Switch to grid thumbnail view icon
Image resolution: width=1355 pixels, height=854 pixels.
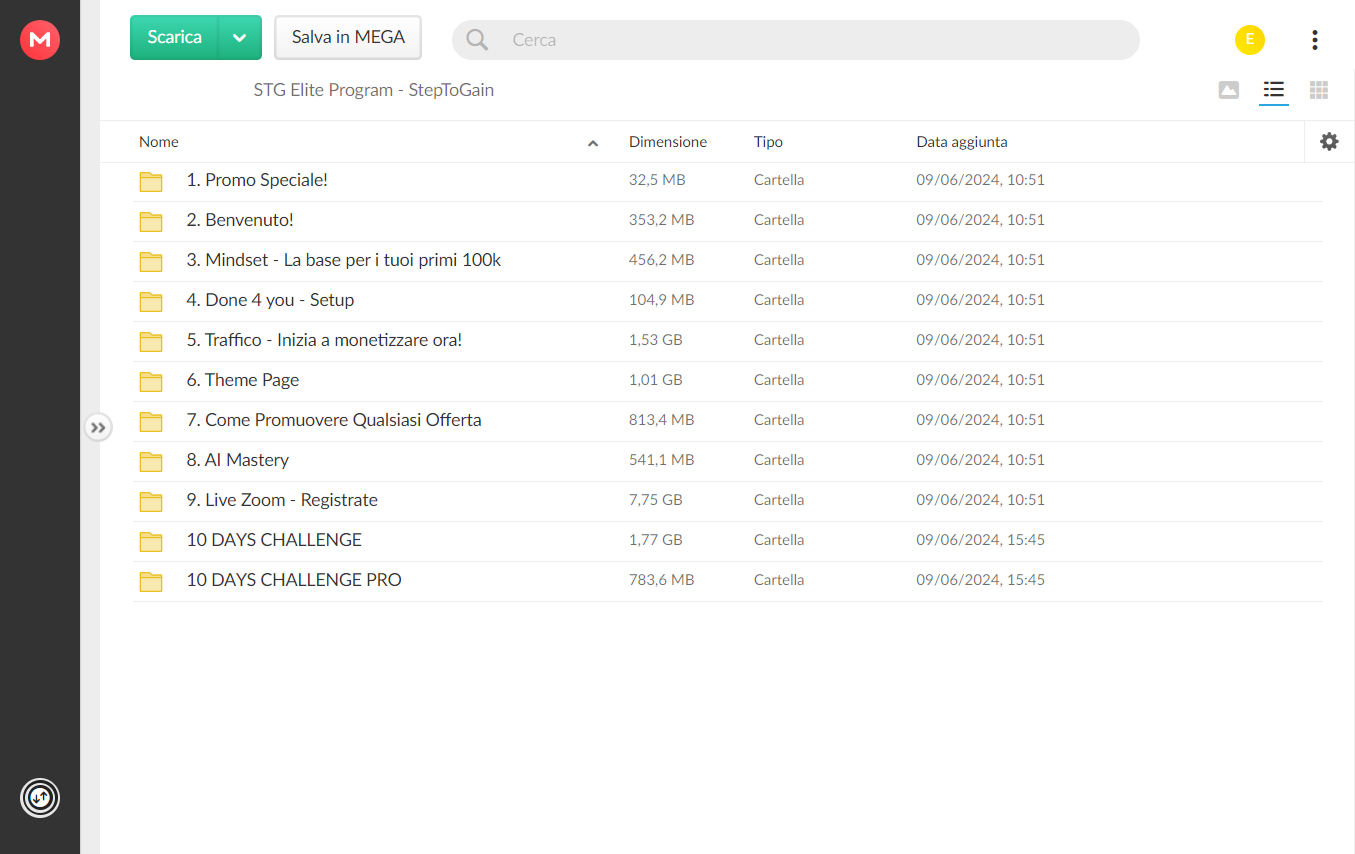point(1319,90)
